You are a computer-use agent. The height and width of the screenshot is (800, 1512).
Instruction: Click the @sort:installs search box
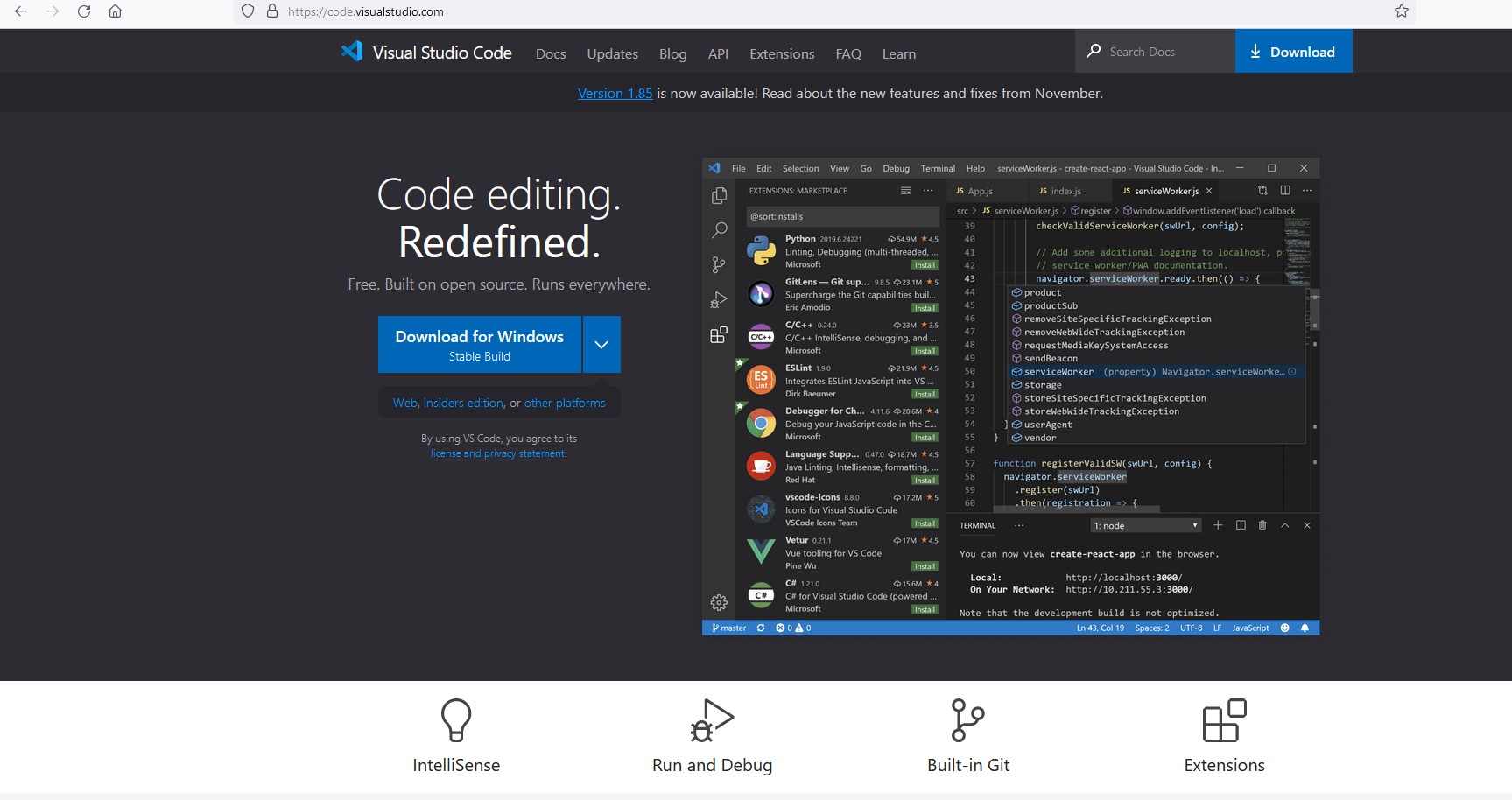tap(842, 216)
